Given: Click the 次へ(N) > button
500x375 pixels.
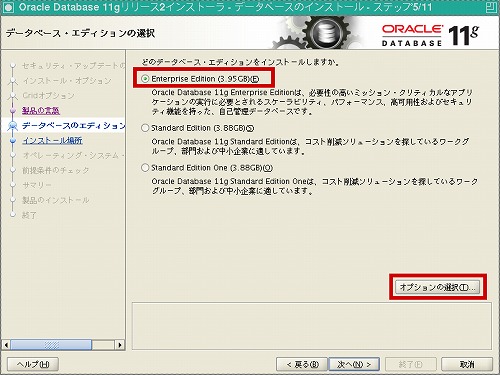Looking at the screenshot, I should point(354,364).
